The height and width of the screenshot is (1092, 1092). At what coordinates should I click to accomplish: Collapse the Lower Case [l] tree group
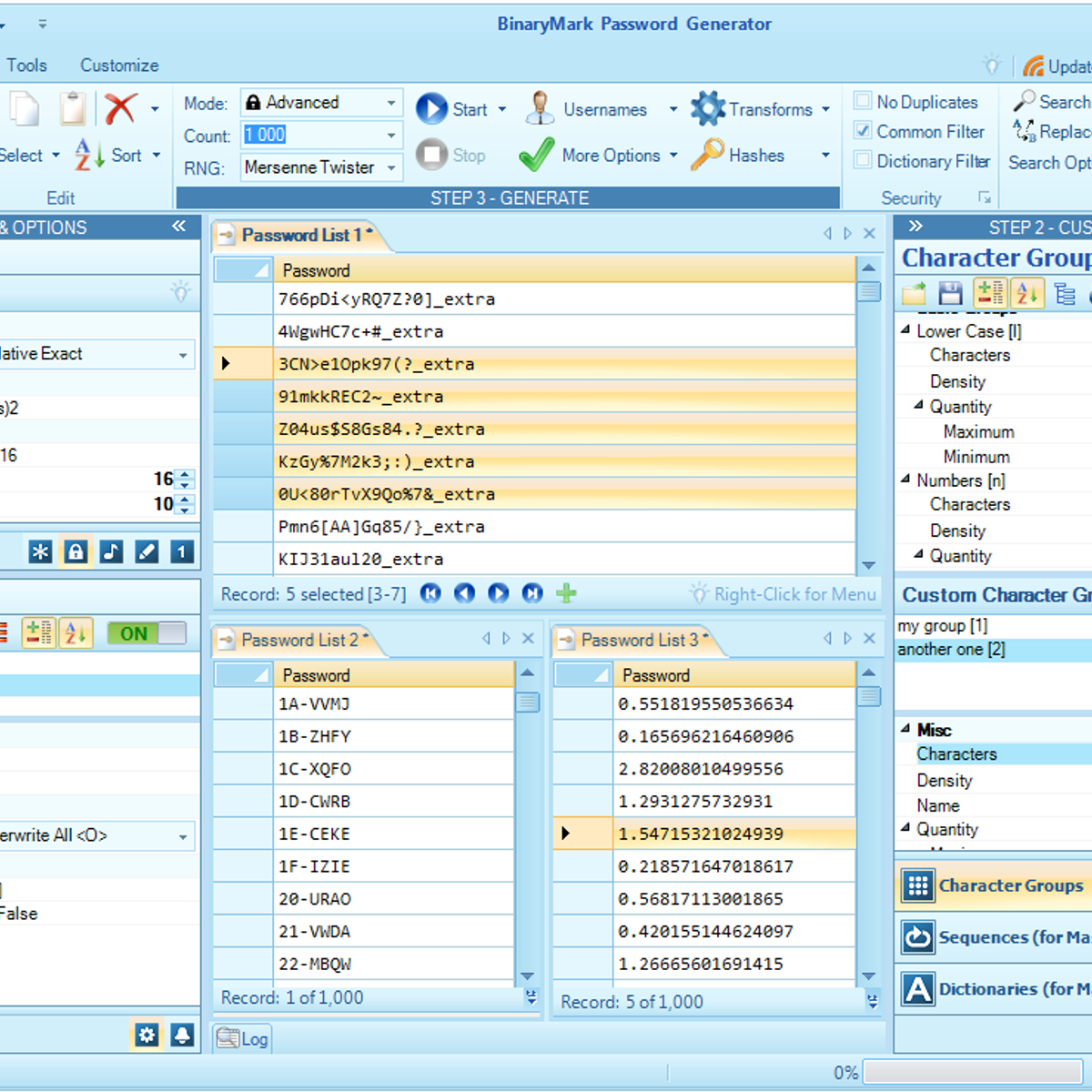pos(905,330)
